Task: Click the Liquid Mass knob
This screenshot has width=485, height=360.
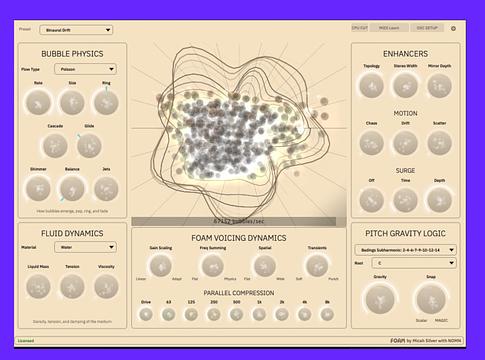Action: pyautogui.click(x=38, y=286)
